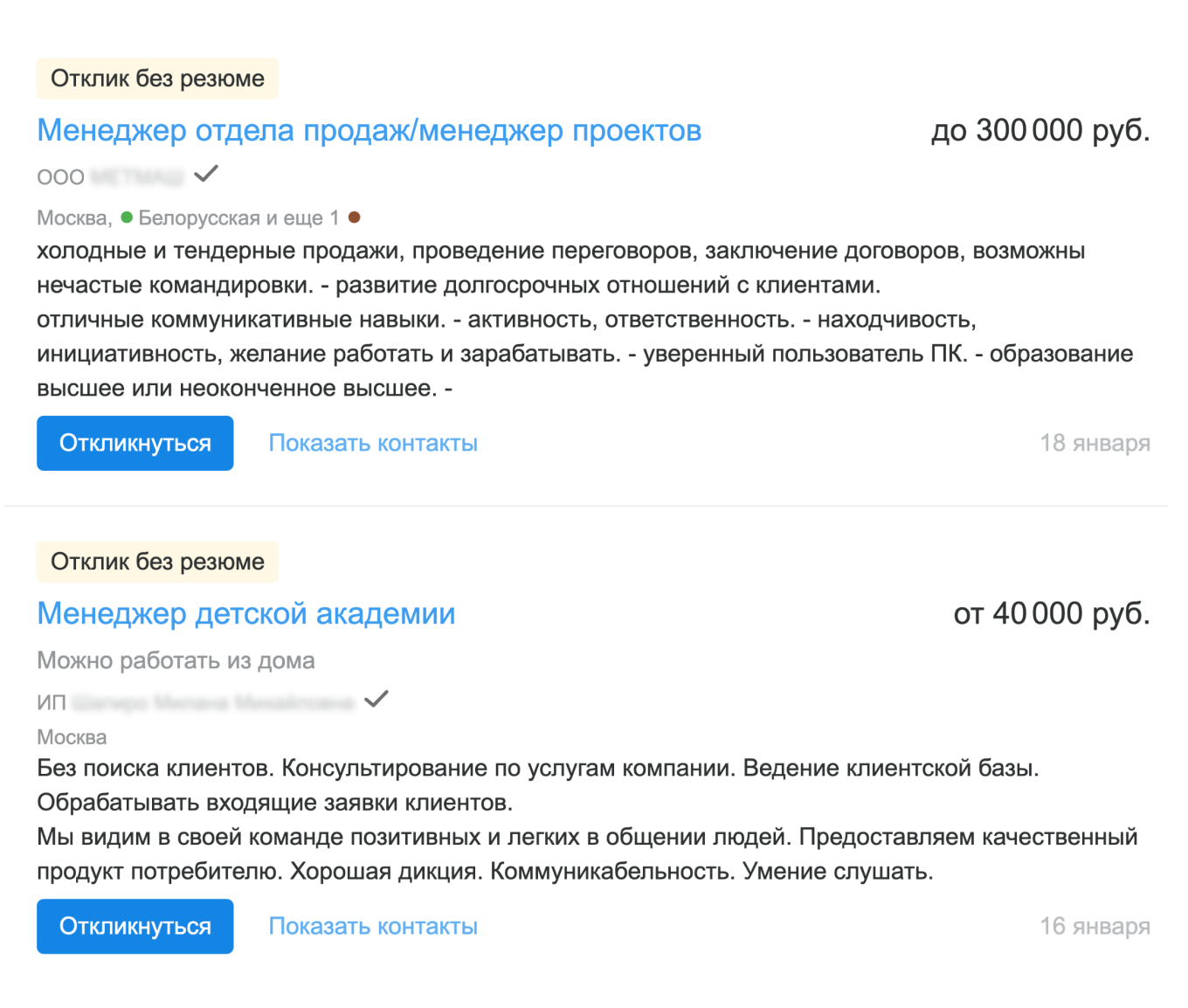Click the green Белорусская metro dot
1188x1008 pixels.
128,217
